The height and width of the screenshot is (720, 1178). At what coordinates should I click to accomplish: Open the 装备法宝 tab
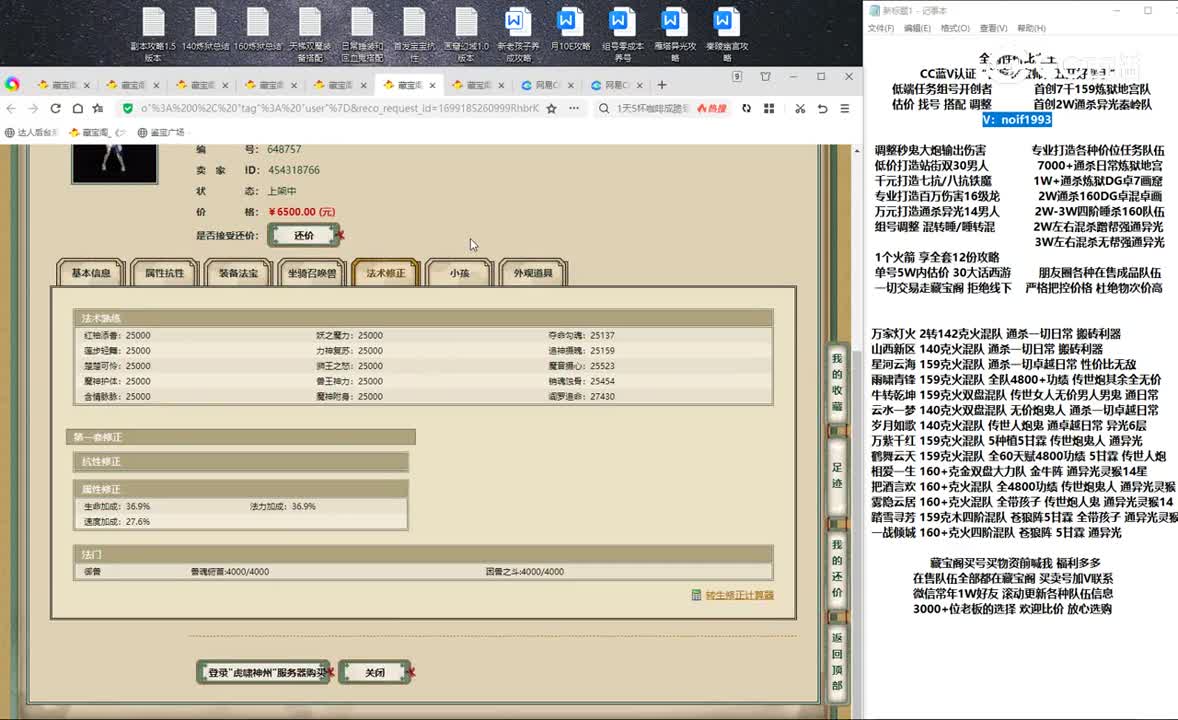[238, 273]
